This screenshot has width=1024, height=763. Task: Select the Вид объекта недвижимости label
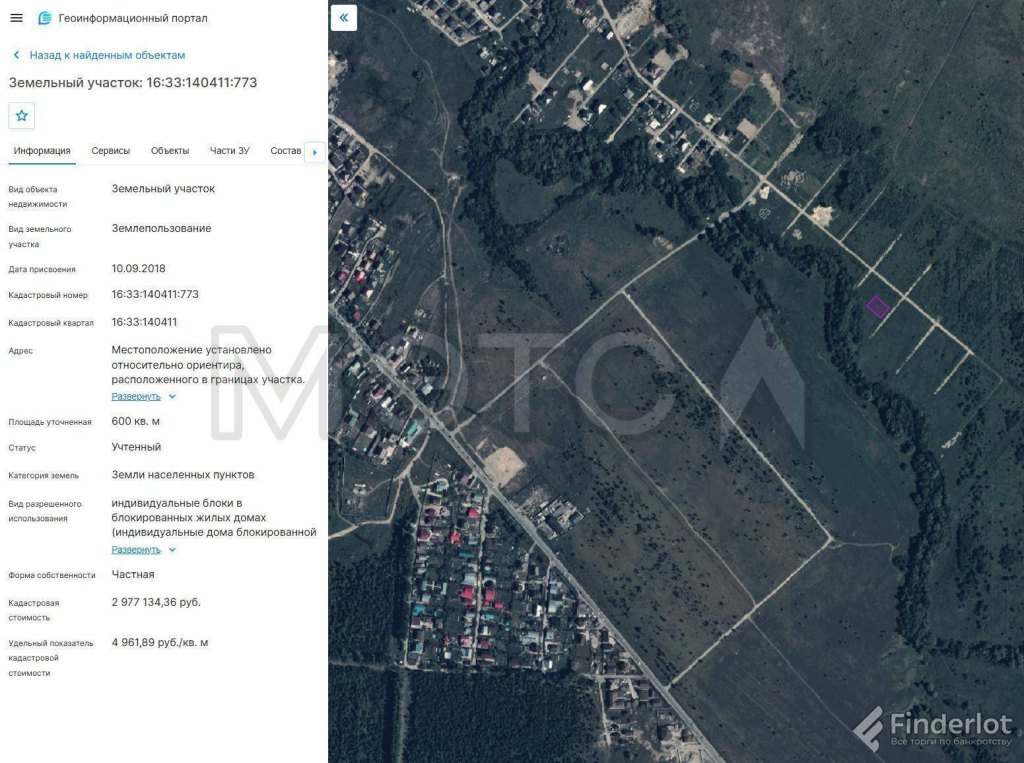38,197
